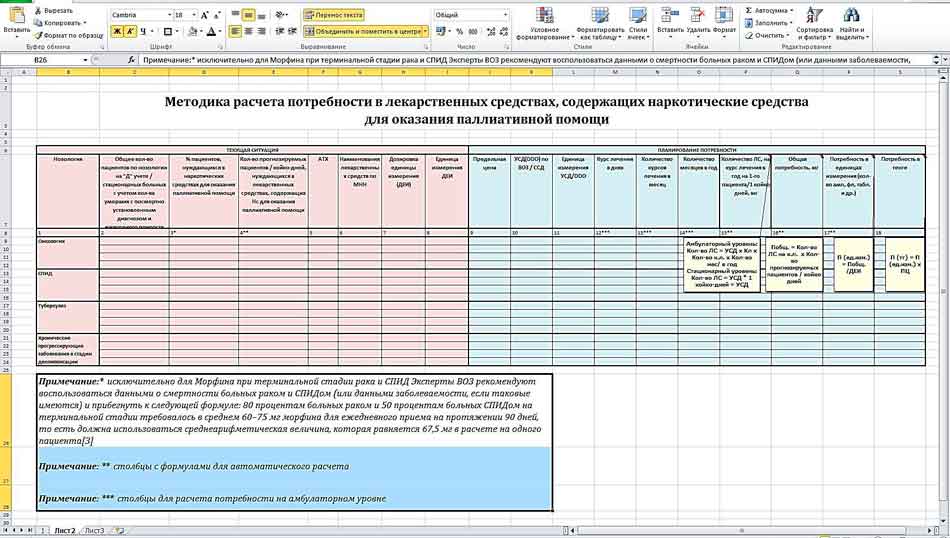Screen dimensions: 950x538
Task: Decrease font size with the small A icon
Action: [x=217, y=15]
